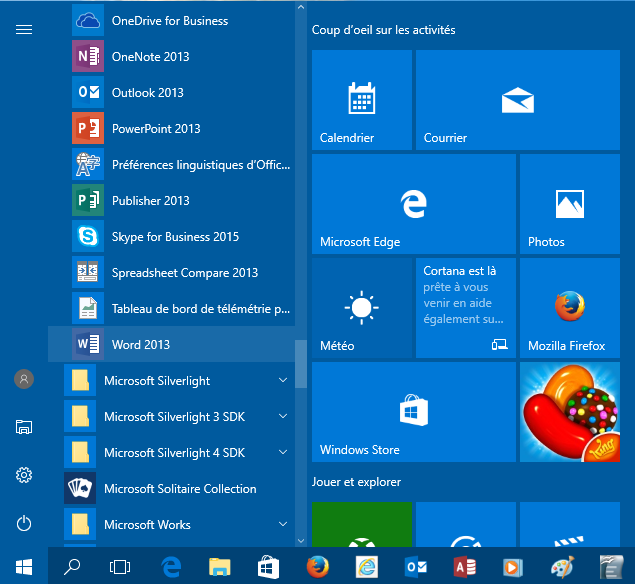Screen dimensions: 635x584
Task: Open the green Xbox tile
Action: click(x=362, y=524)
